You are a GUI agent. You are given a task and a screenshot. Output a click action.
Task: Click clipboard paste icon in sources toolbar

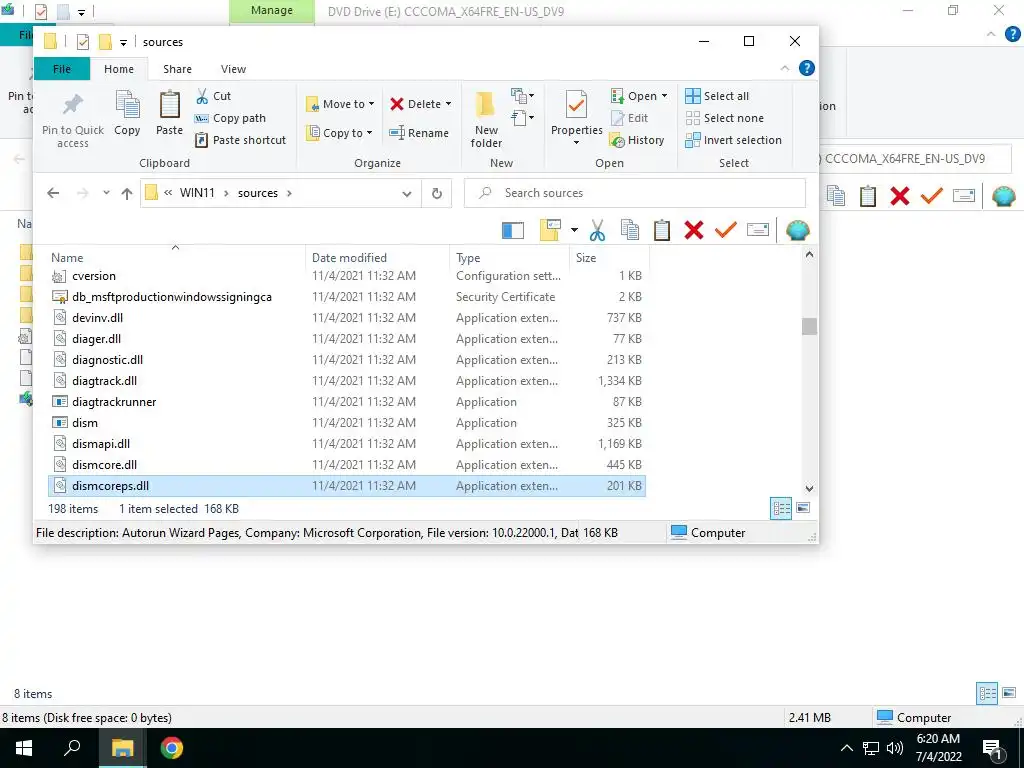tap(662, 230)
